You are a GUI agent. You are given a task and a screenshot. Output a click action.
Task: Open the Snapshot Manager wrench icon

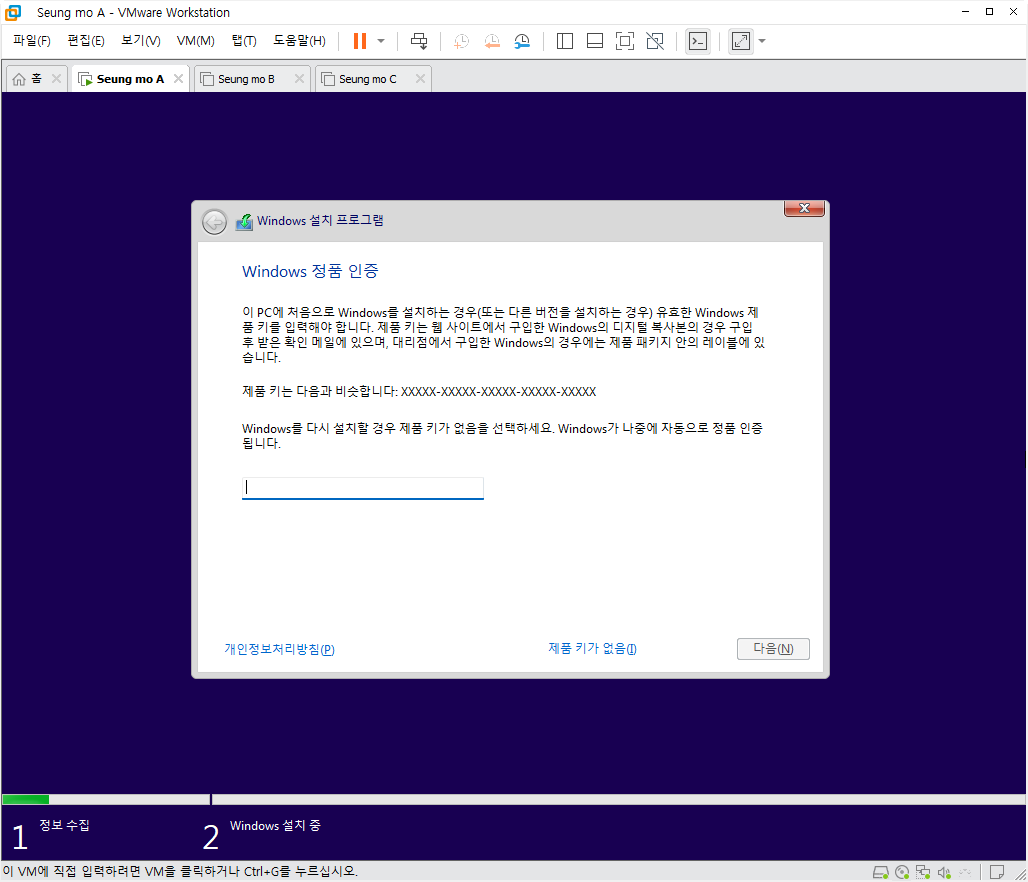522,41
